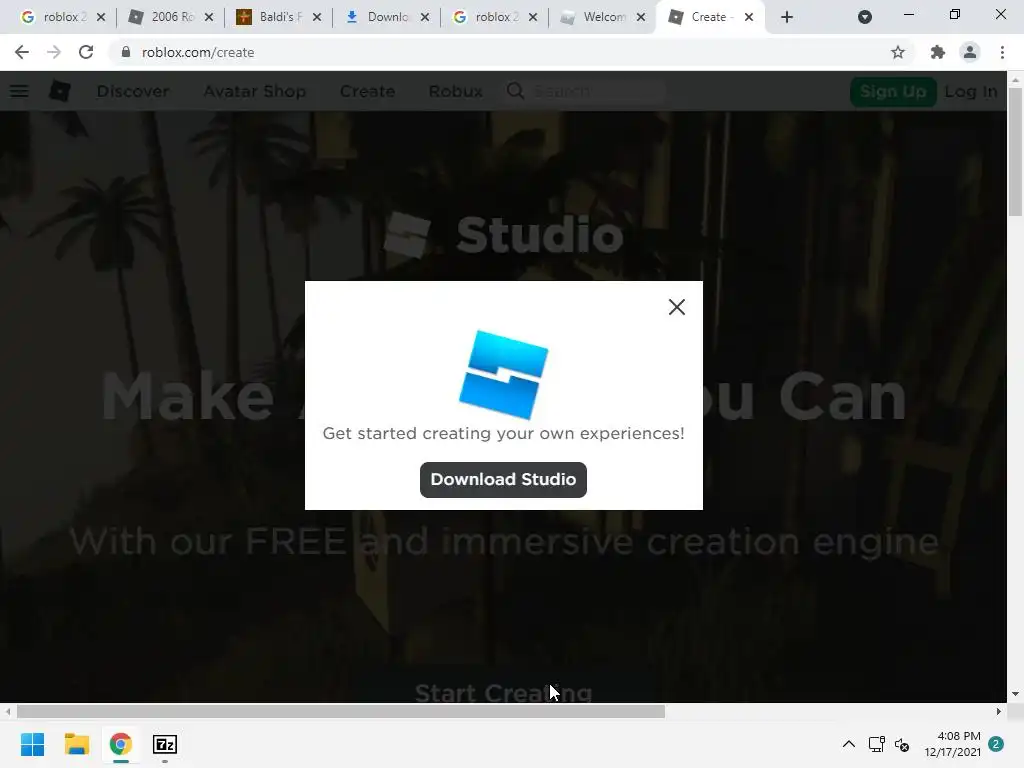
Task: Open File Explorer from the taskbar
Action: (x=76, y=744)
